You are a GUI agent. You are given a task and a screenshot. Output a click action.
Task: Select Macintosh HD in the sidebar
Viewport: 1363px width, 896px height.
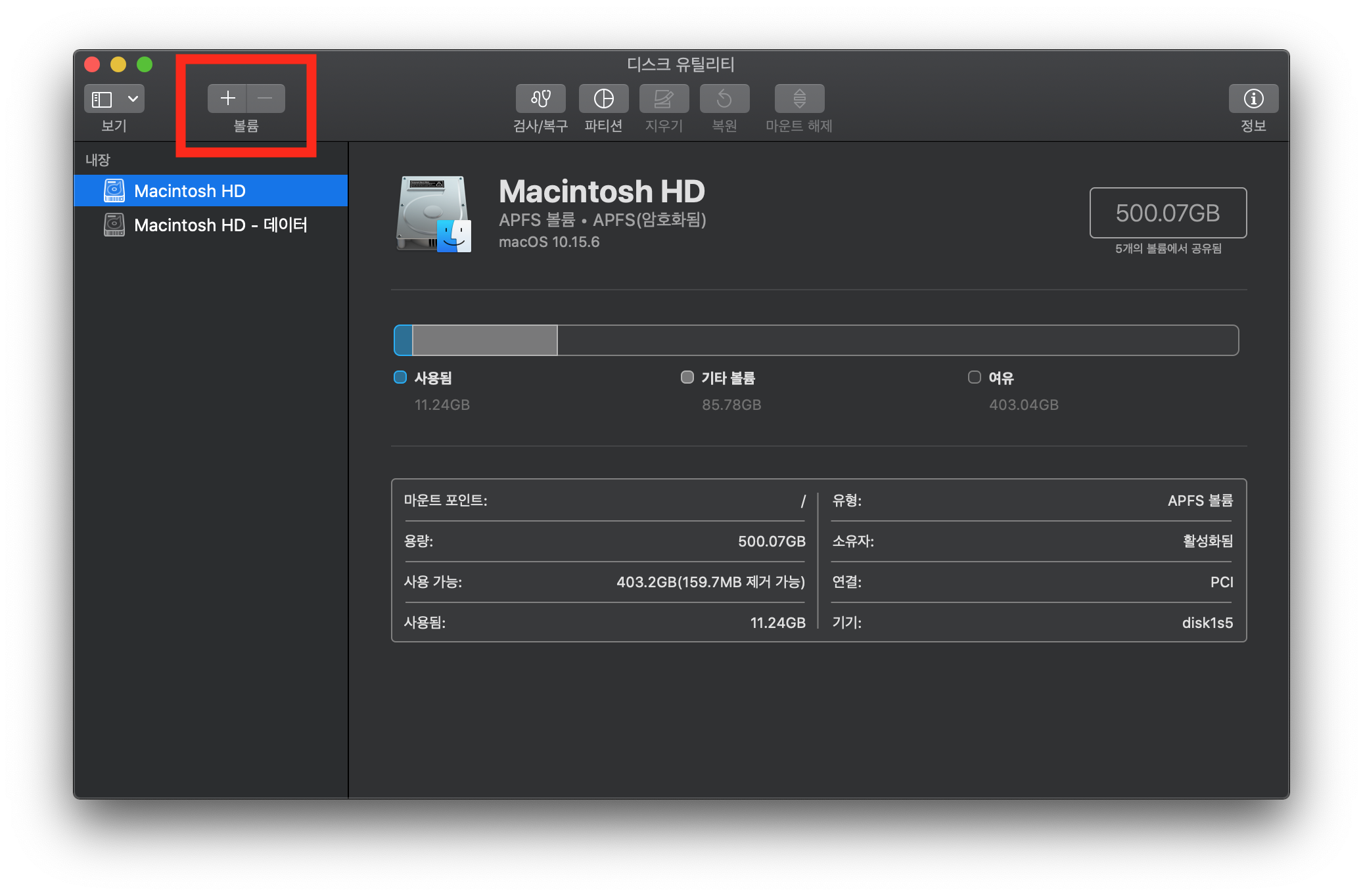pyautogui.click(x=189, y=190)
